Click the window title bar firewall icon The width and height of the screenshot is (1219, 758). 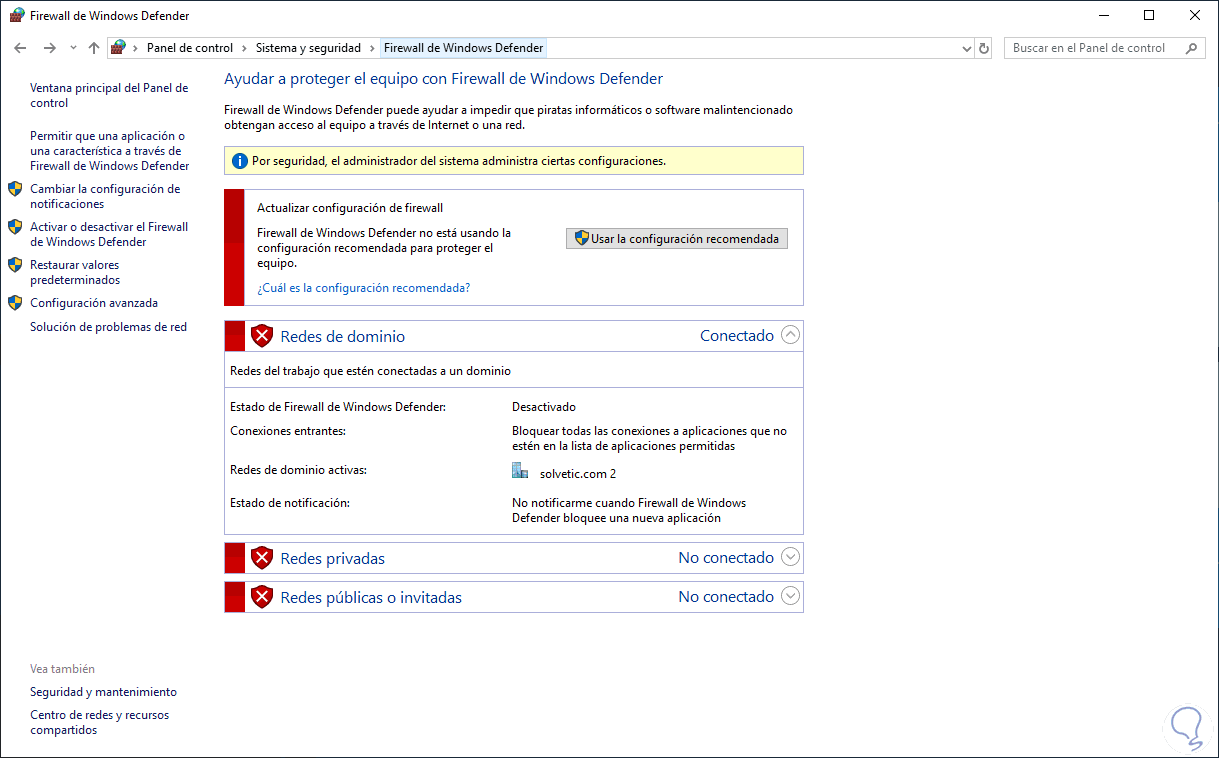click(17, 16)
